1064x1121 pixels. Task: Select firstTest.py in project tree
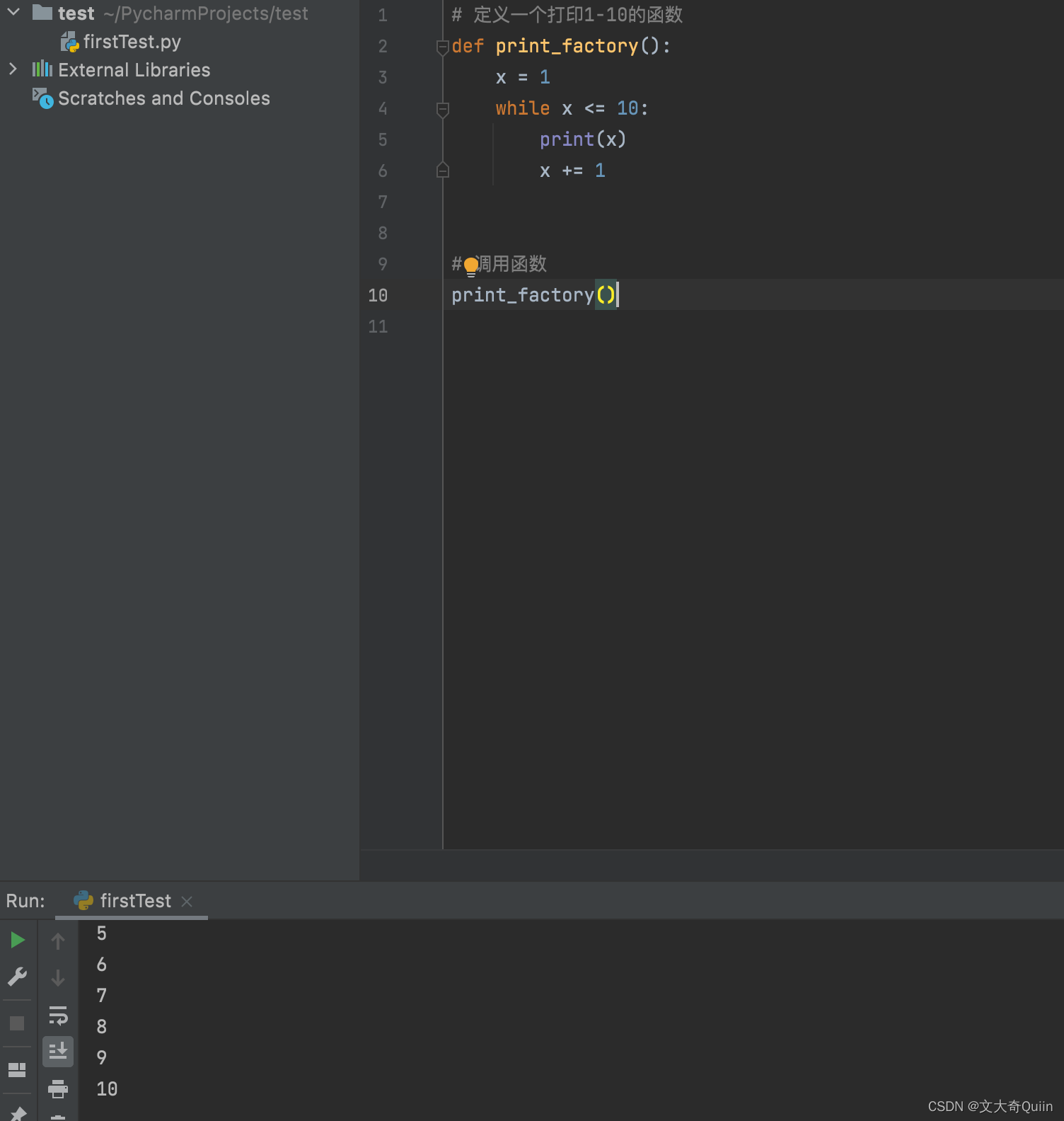point(132,42)
